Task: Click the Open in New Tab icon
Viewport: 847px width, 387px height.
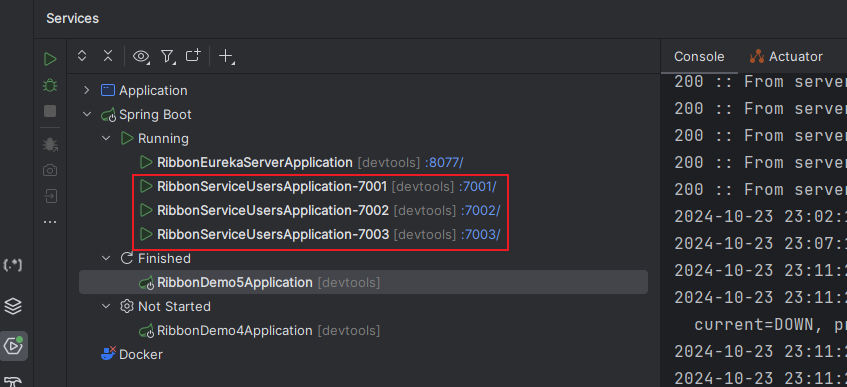Action: pos(193,55)
